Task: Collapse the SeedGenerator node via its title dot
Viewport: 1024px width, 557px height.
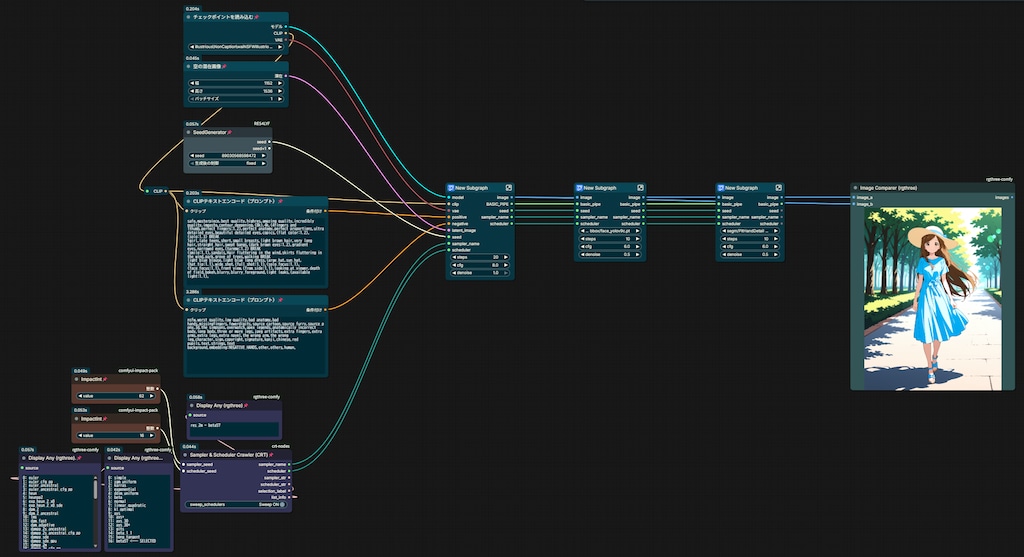Action: click(189, 133)
